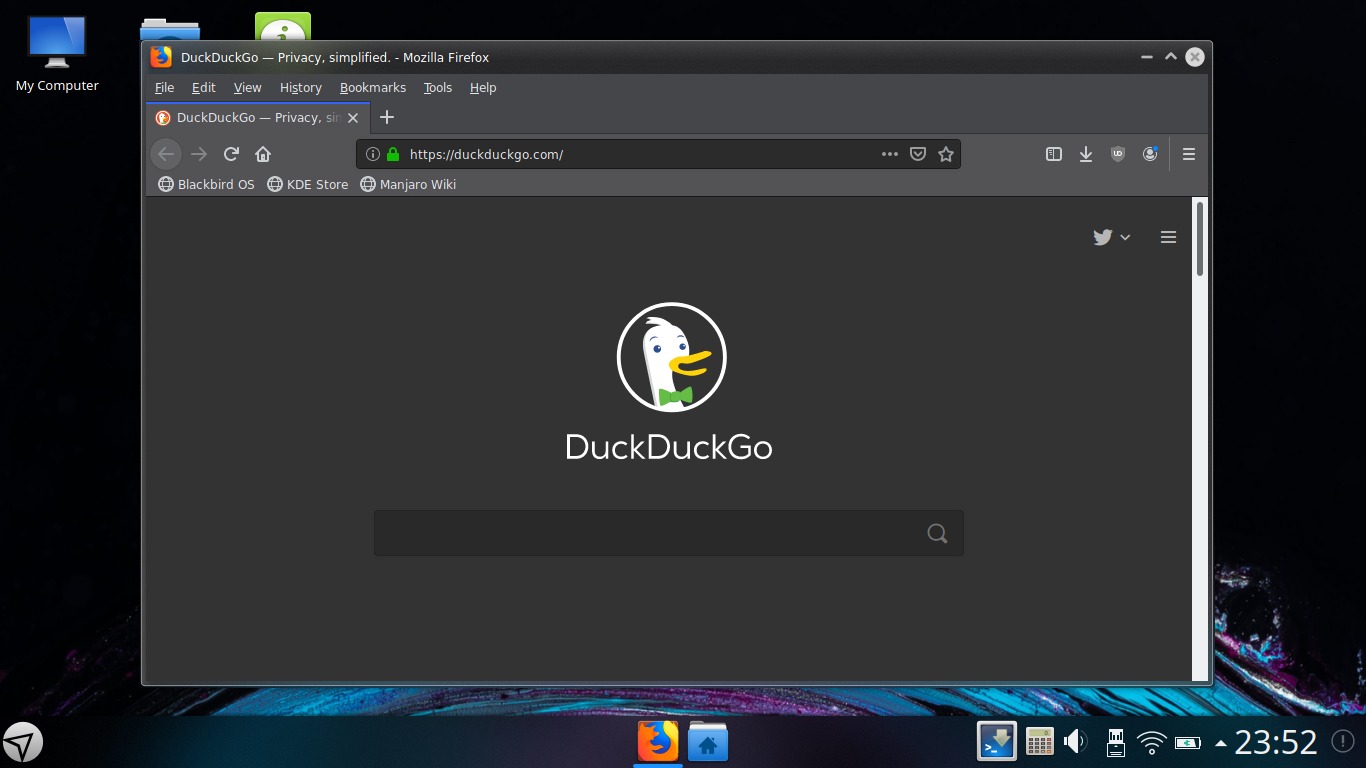Viewport: 1366px width, 768px height.
Task: Open terminal download tray icon
Action: coord(997,742)
